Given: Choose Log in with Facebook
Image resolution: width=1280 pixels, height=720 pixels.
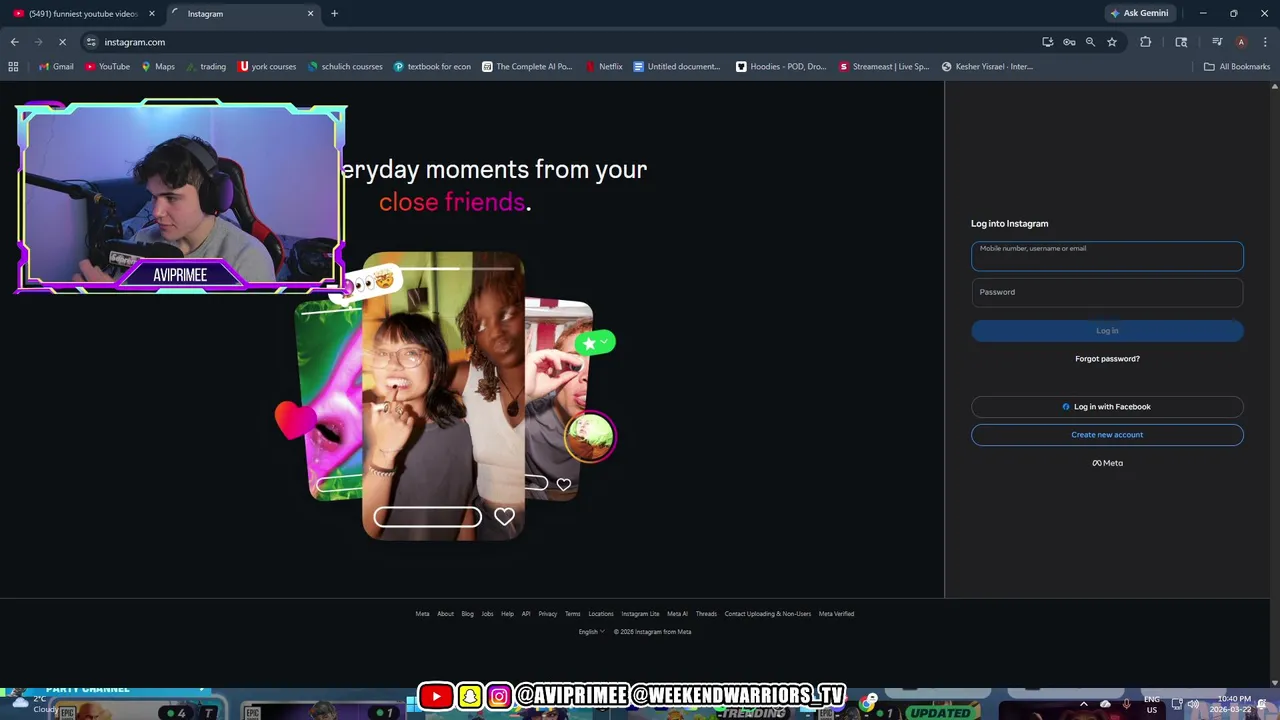Looking at the screenshot, I should point(1107,407).
